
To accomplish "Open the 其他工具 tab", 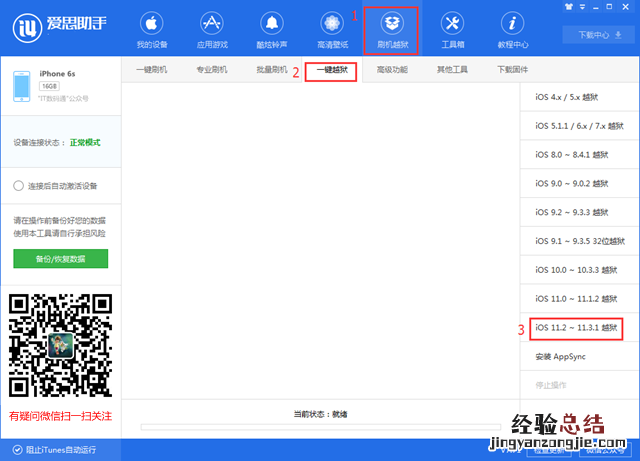I will click(x=452, y=69).
